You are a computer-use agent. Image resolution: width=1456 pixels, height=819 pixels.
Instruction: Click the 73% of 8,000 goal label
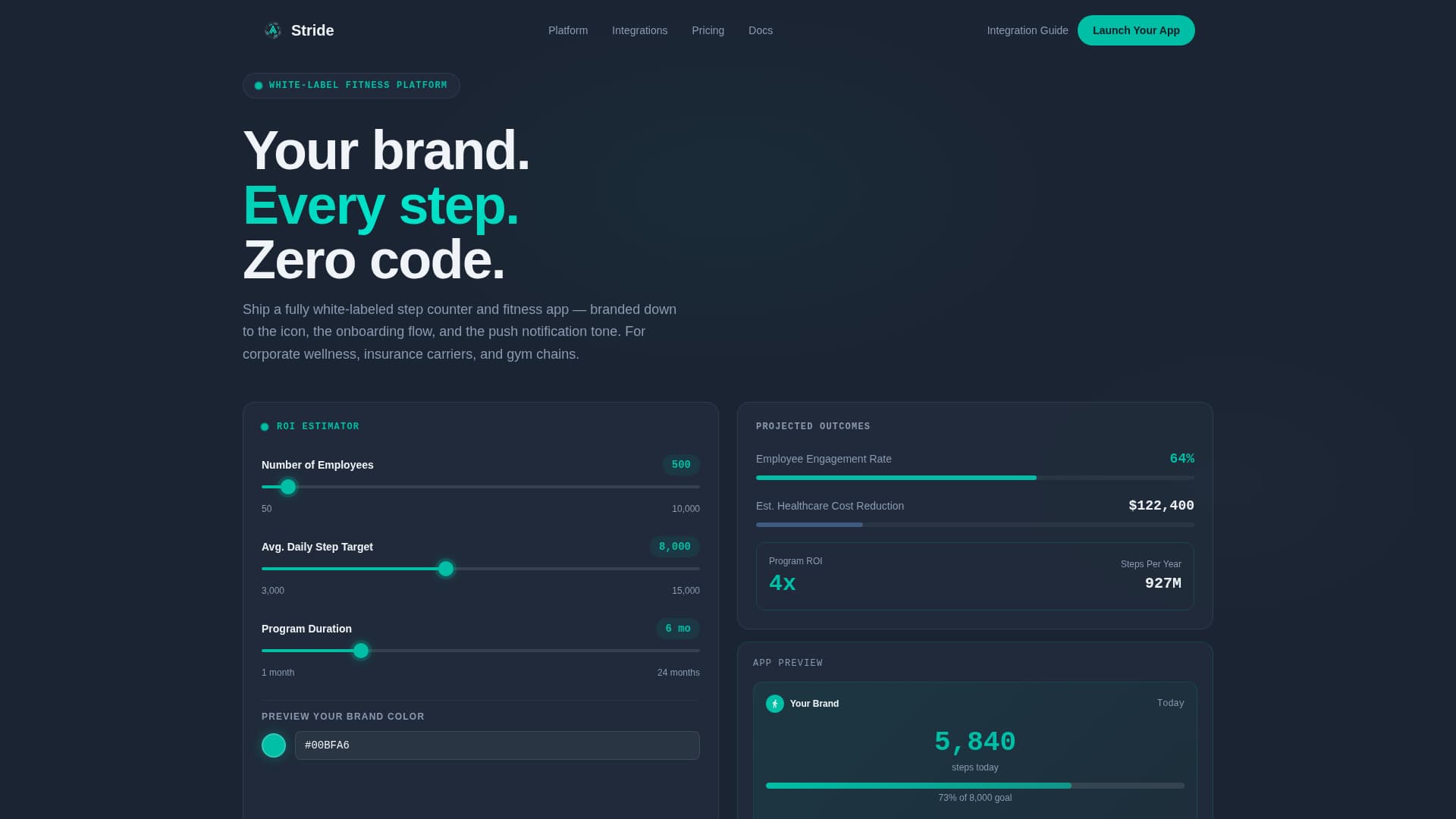pyautogui.click(x=974, y=798)
